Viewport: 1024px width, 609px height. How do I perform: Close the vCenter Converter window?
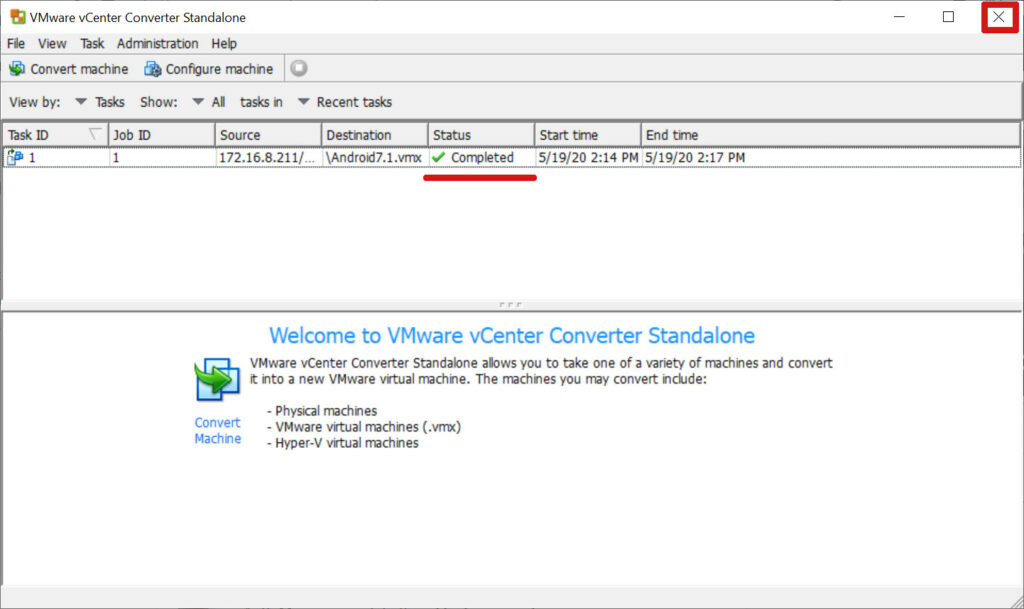999,17
